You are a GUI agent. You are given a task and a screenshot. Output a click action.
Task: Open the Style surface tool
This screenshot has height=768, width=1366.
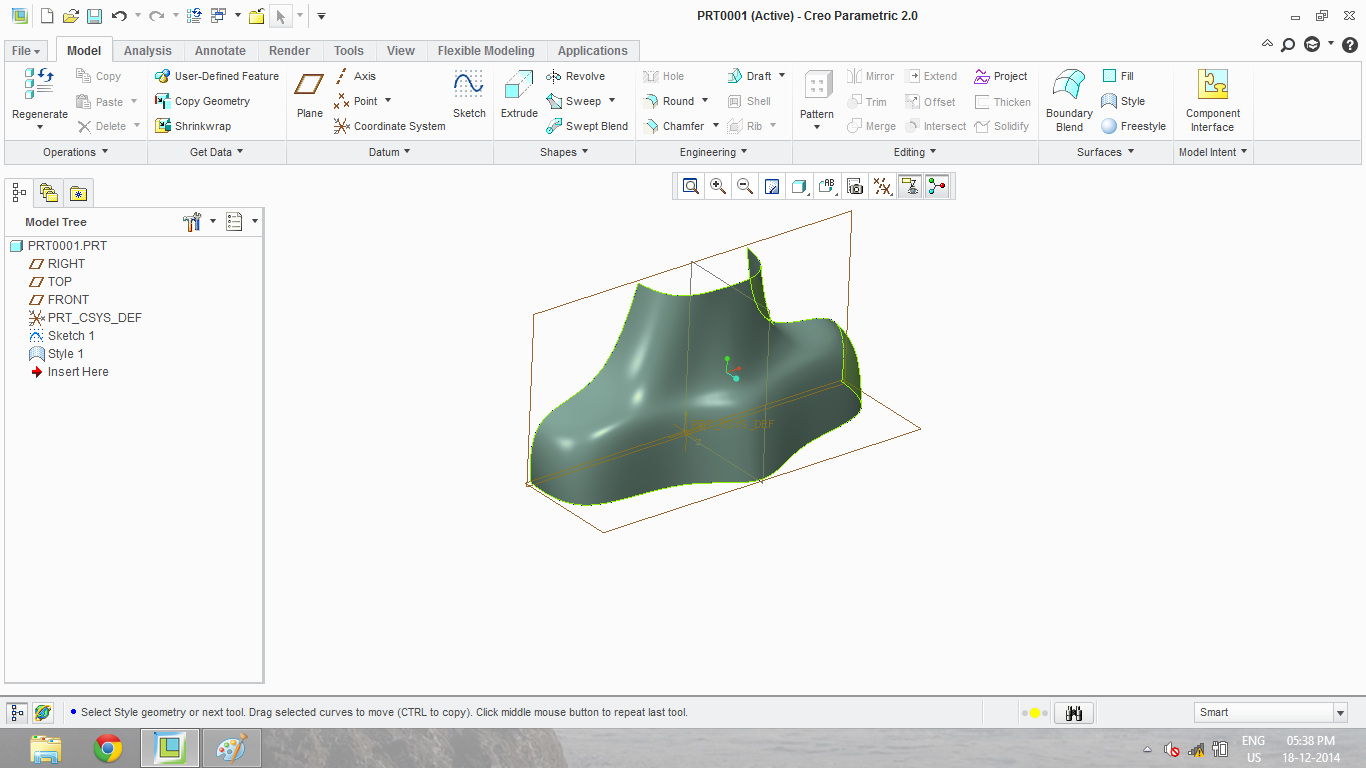(x=1123, y=101)
